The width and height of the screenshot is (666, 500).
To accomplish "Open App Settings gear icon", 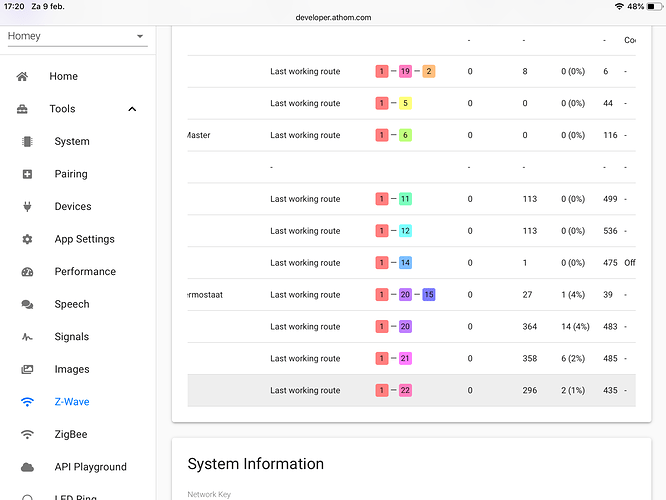I will pos(27,239).
